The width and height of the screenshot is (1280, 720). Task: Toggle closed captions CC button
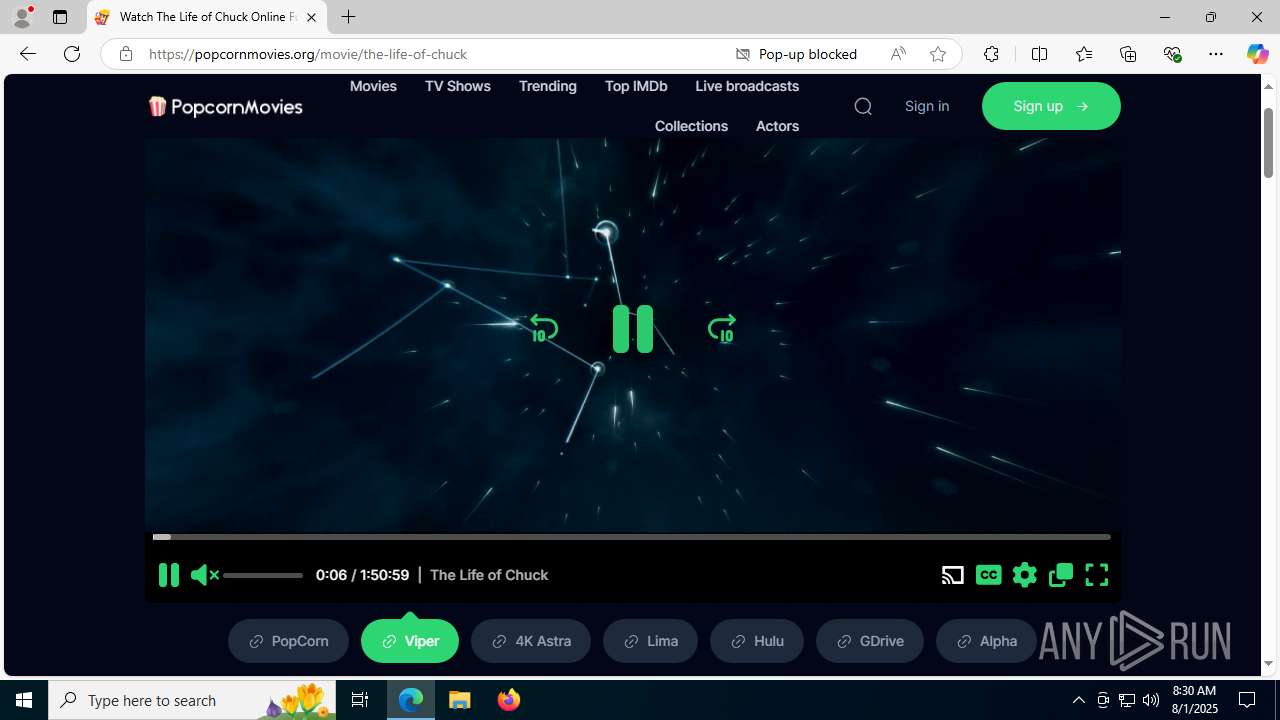pyautogui.click(x=989, y=575)
